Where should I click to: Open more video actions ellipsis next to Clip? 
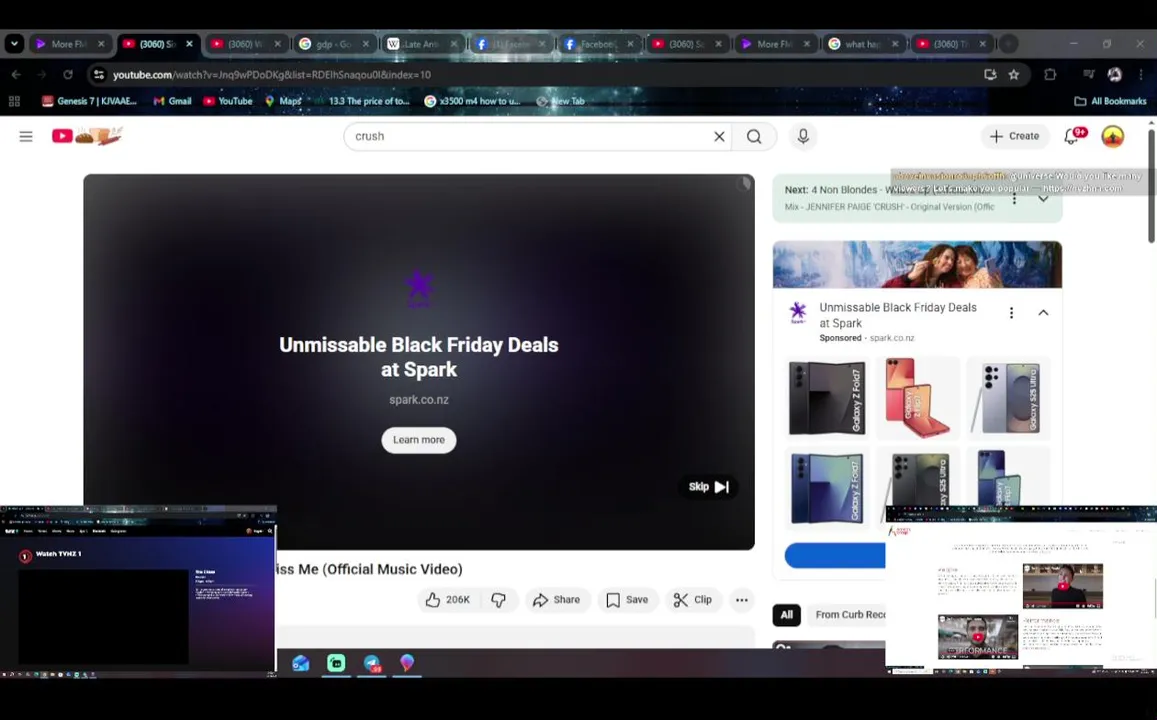point(742,600)
